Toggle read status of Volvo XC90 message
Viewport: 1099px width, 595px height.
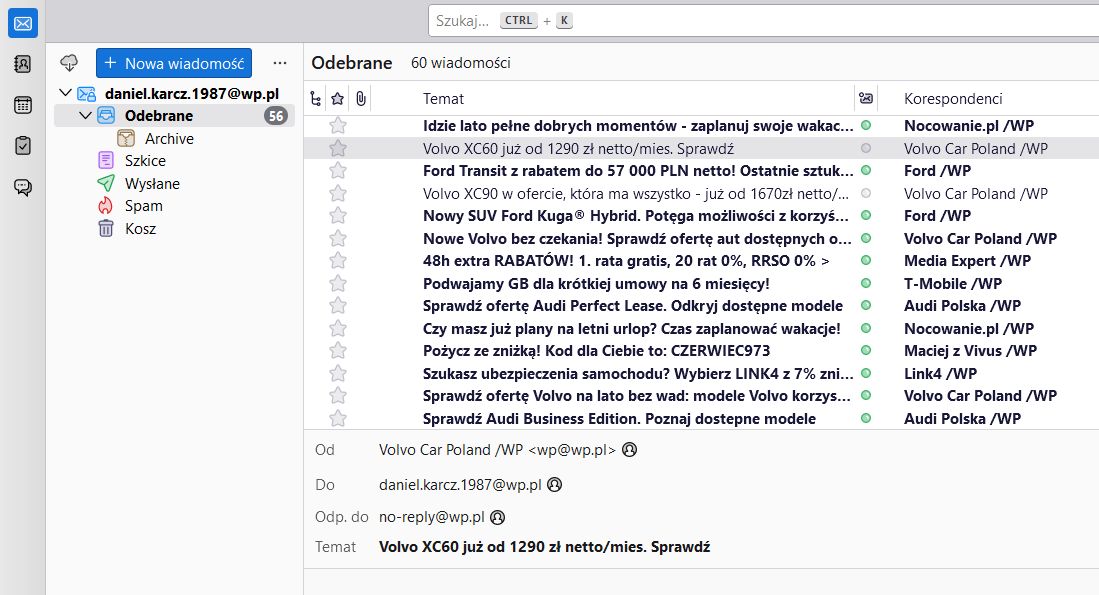point(866,193)
